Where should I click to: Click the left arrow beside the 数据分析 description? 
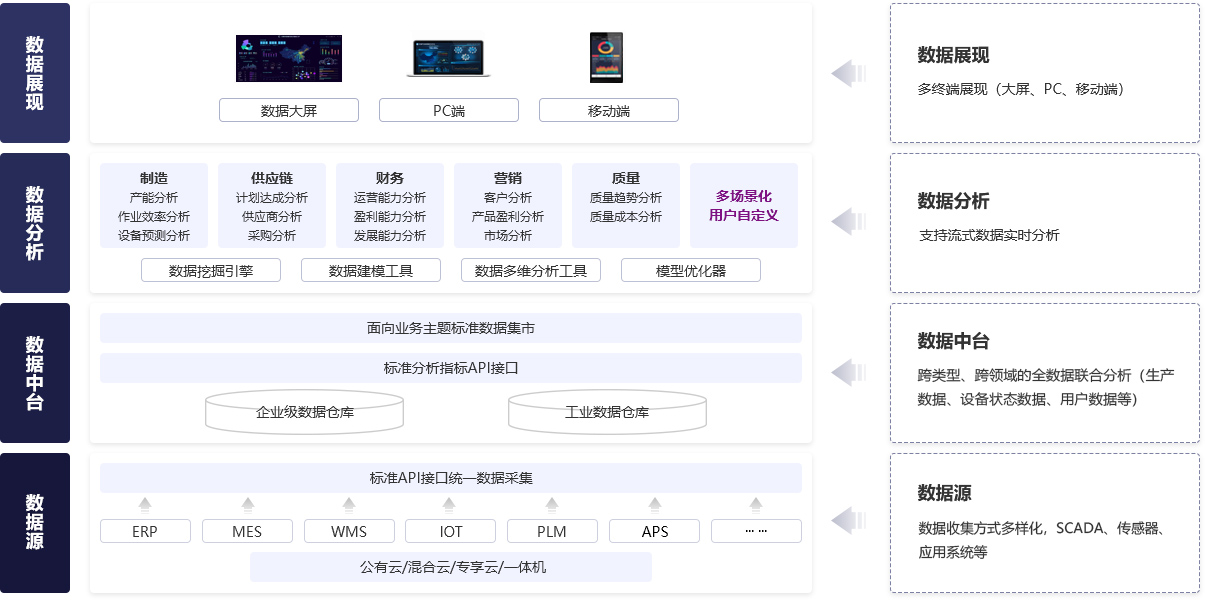(848, 222)
